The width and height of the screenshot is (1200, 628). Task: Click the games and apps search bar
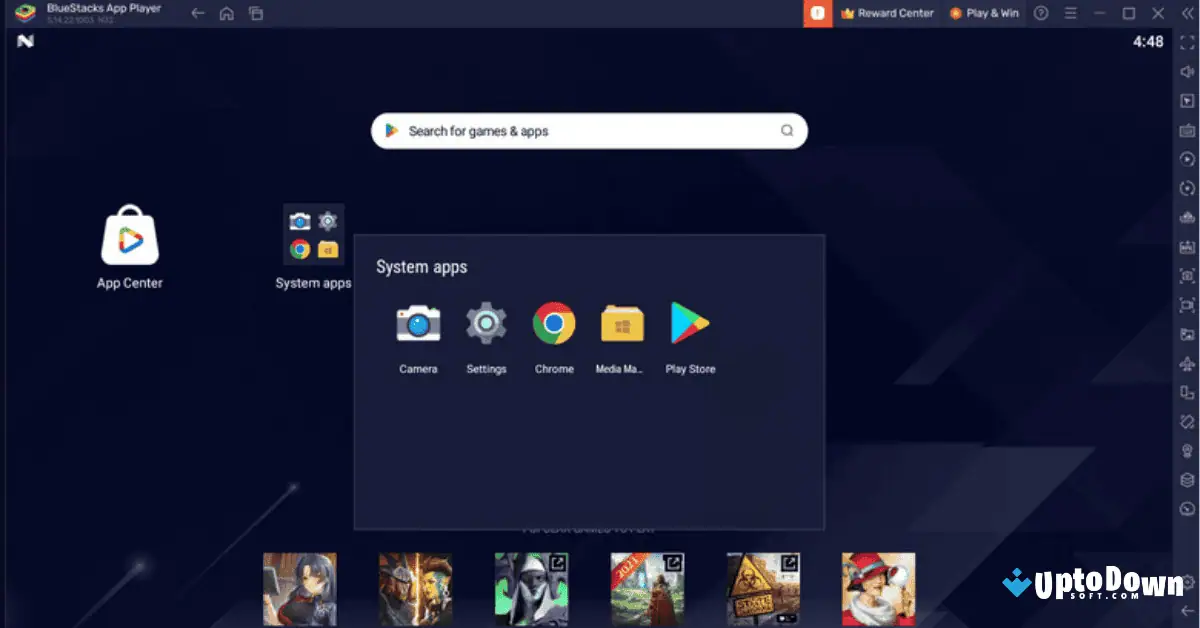(x=588, y=131)
